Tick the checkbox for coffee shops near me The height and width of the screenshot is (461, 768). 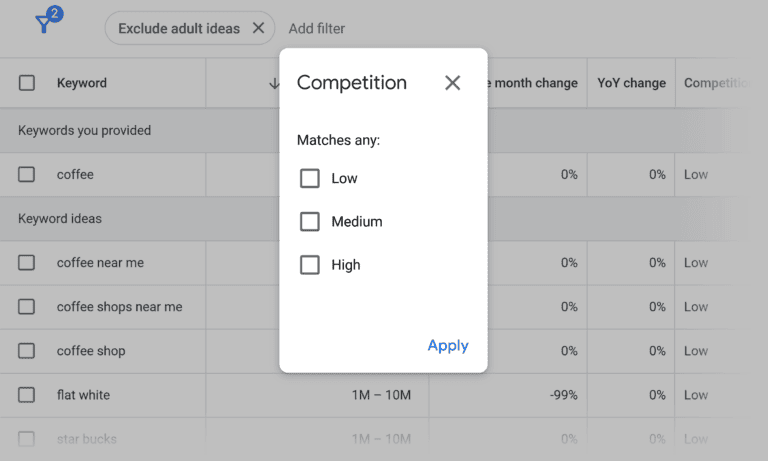(26, 307)
